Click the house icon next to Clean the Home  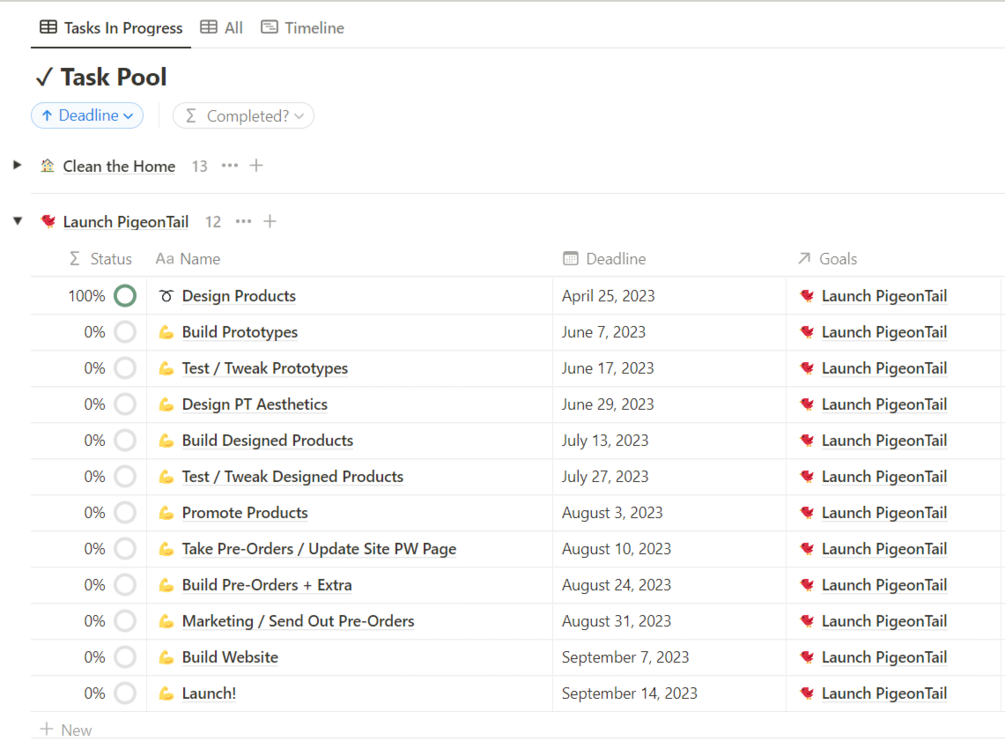(x=48, y=166)
